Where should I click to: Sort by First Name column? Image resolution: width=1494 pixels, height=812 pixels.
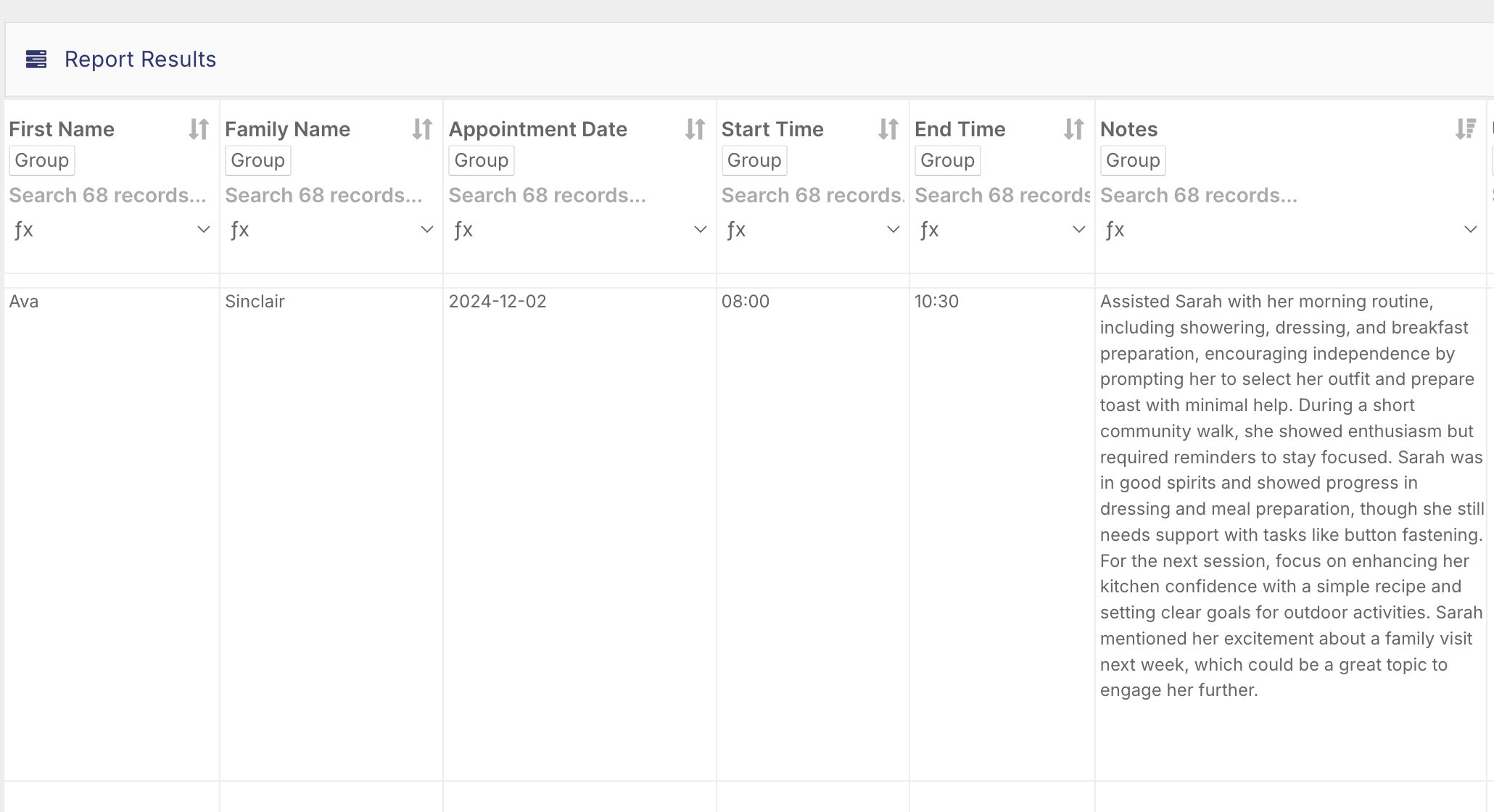click(x=199, y=129)
